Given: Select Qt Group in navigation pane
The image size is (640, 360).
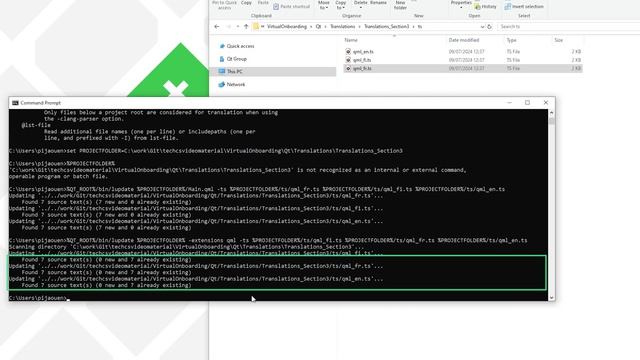Looking at the screenshot, I should coord(237,59).
